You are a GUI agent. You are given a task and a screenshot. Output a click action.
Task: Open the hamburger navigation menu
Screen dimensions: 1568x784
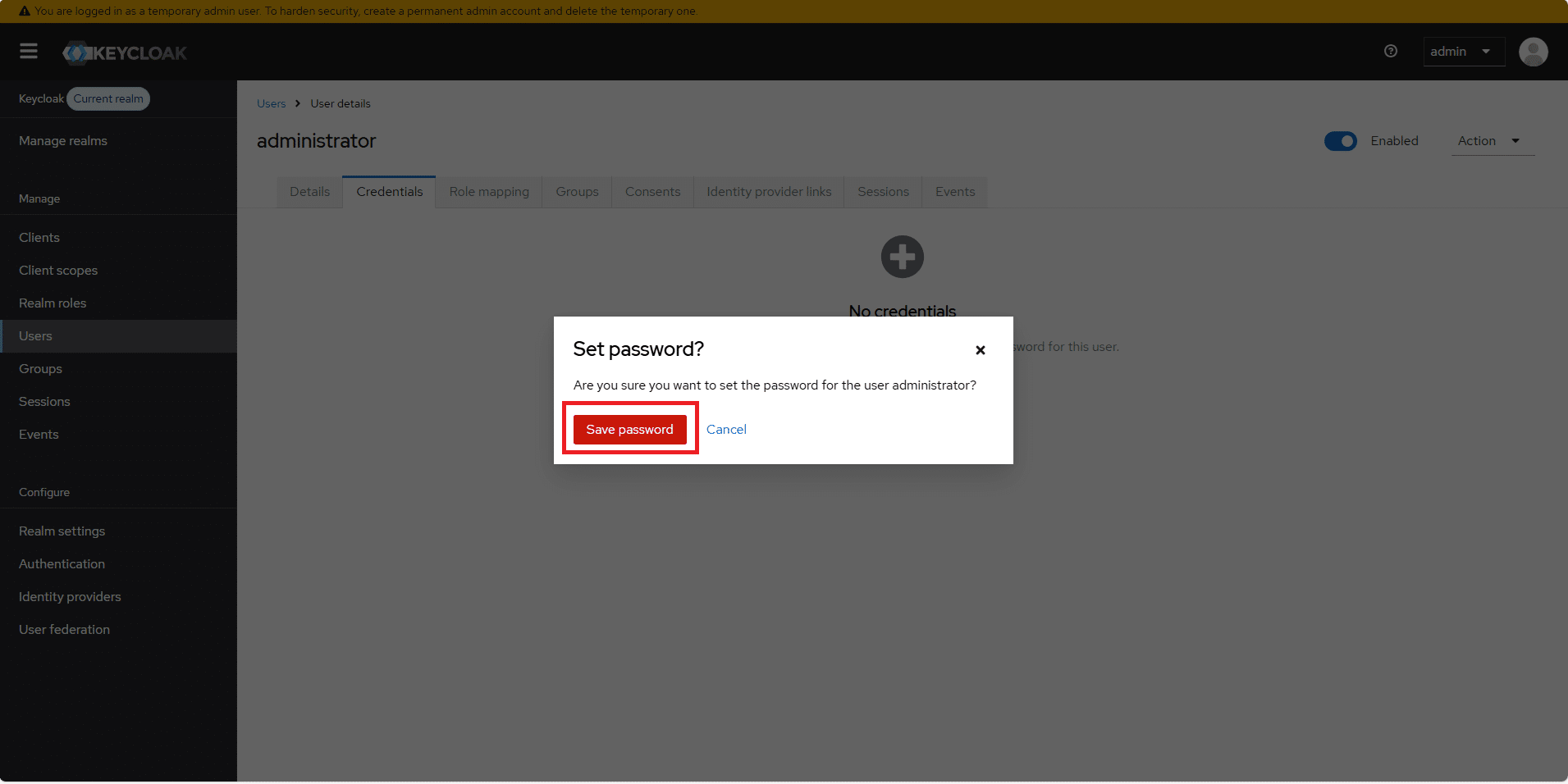point(29,52)
